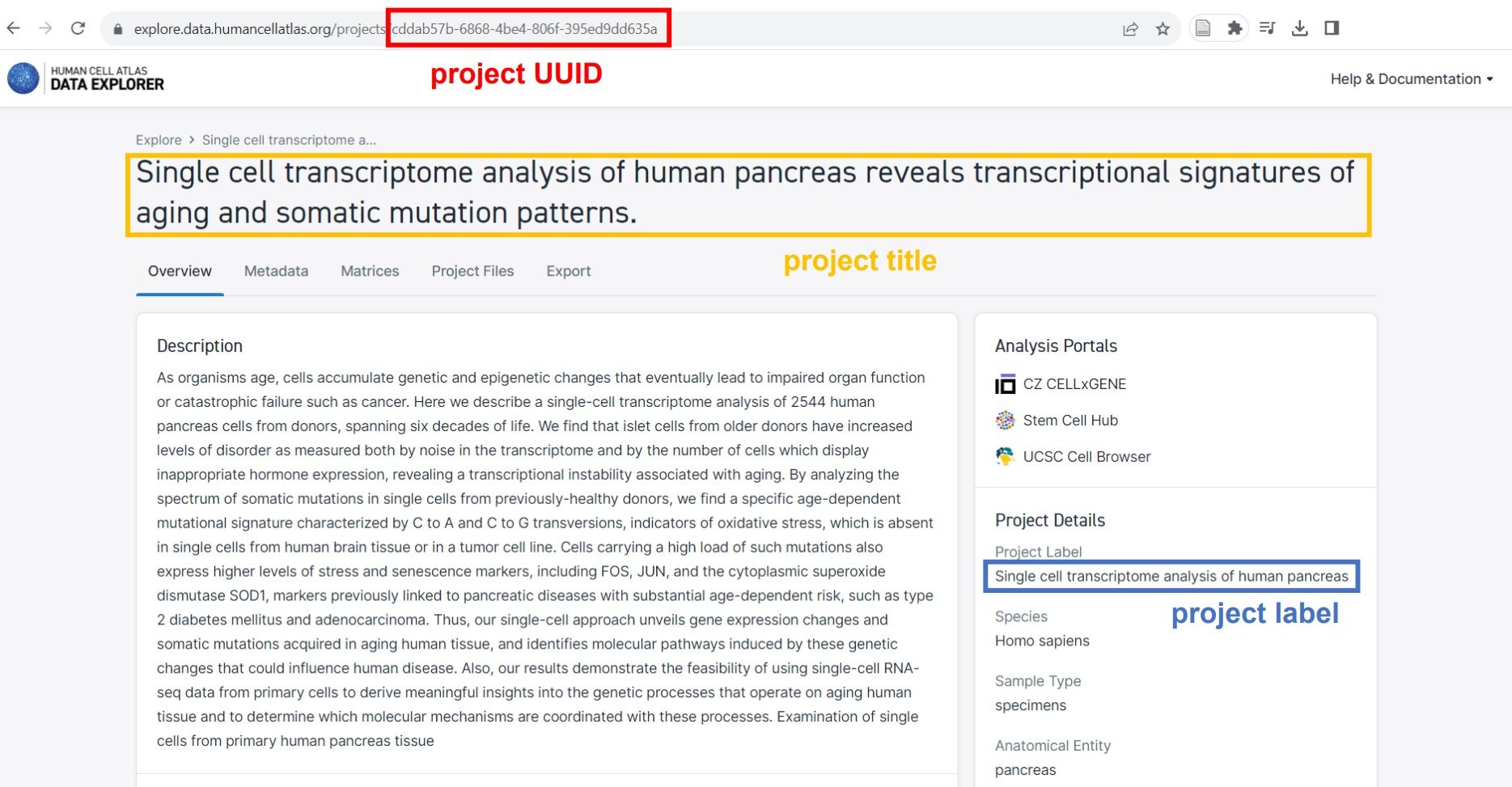The width and height of the screenshot is (1512, 787).
Task: Click the URL address bar field
Action: point(607,29)
